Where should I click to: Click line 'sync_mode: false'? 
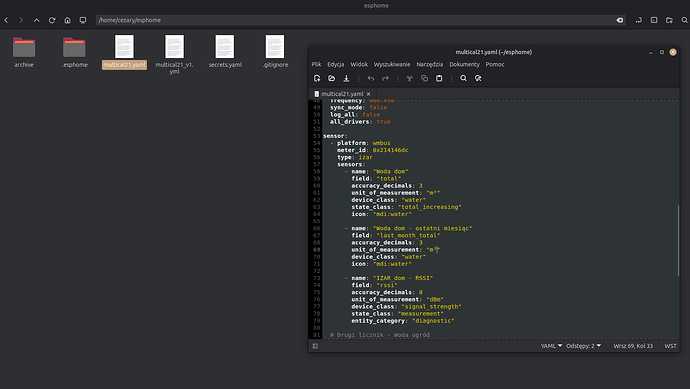point(358,107)
